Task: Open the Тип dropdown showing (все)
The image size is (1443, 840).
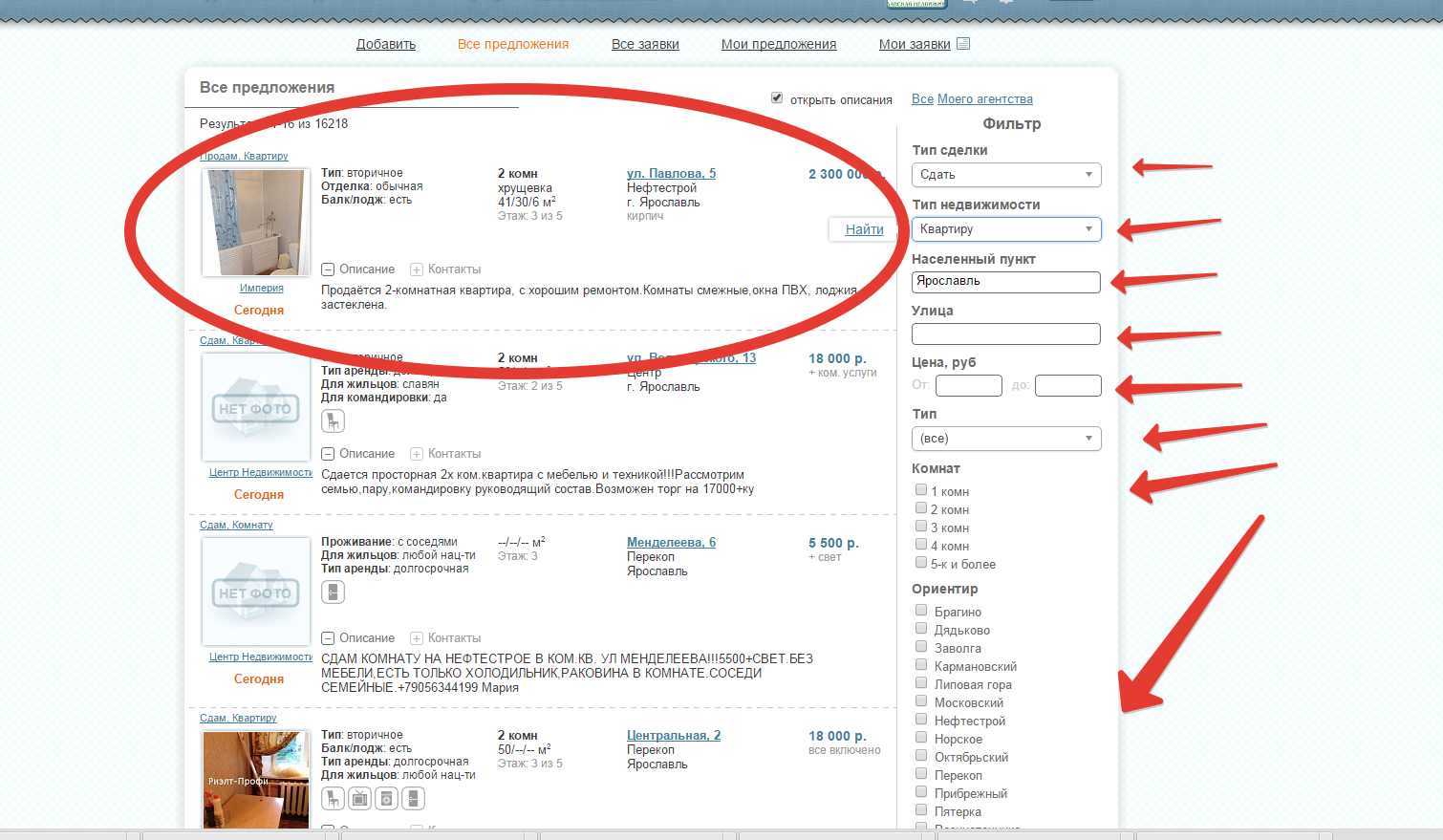Action: 1005,439
